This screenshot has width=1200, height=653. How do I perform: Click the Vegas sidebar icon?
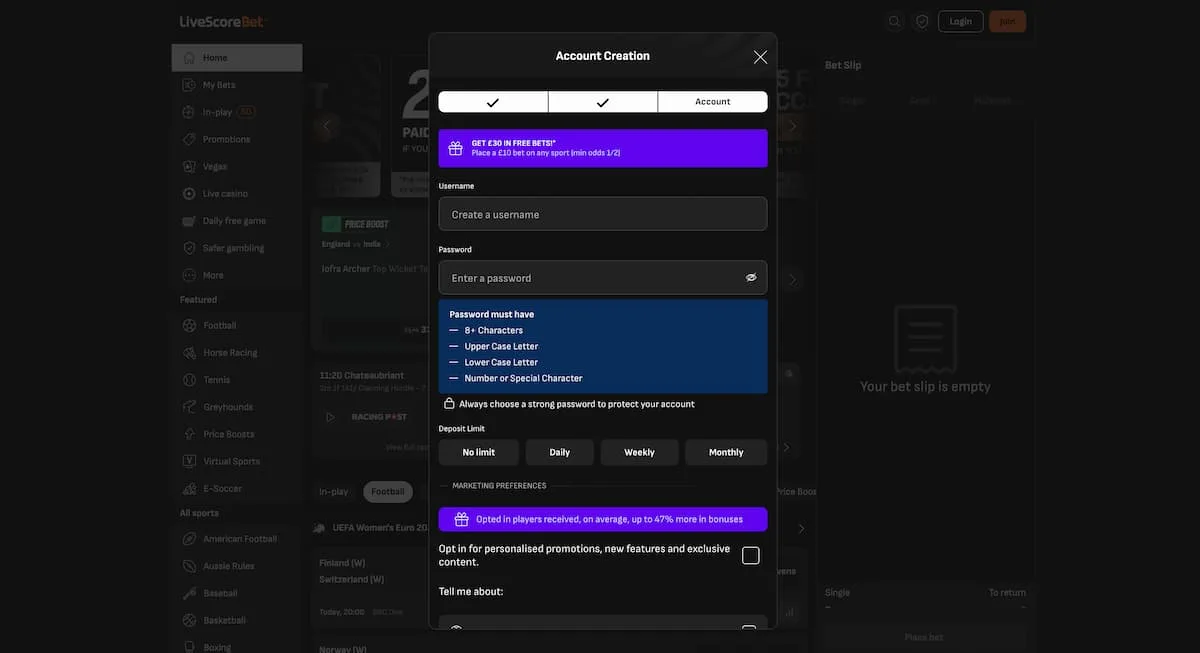pyautogui.click(x=189, y=166)
